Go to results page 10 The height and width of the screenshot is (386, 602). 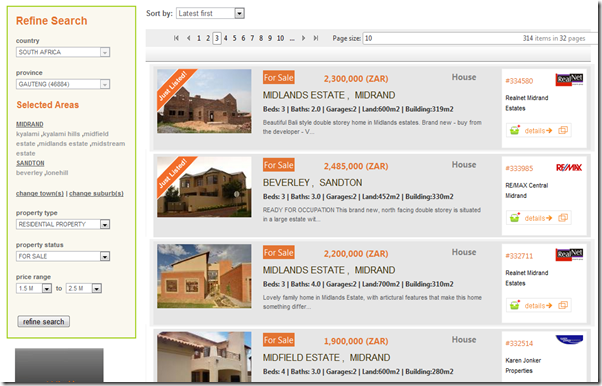pos(281,38)
